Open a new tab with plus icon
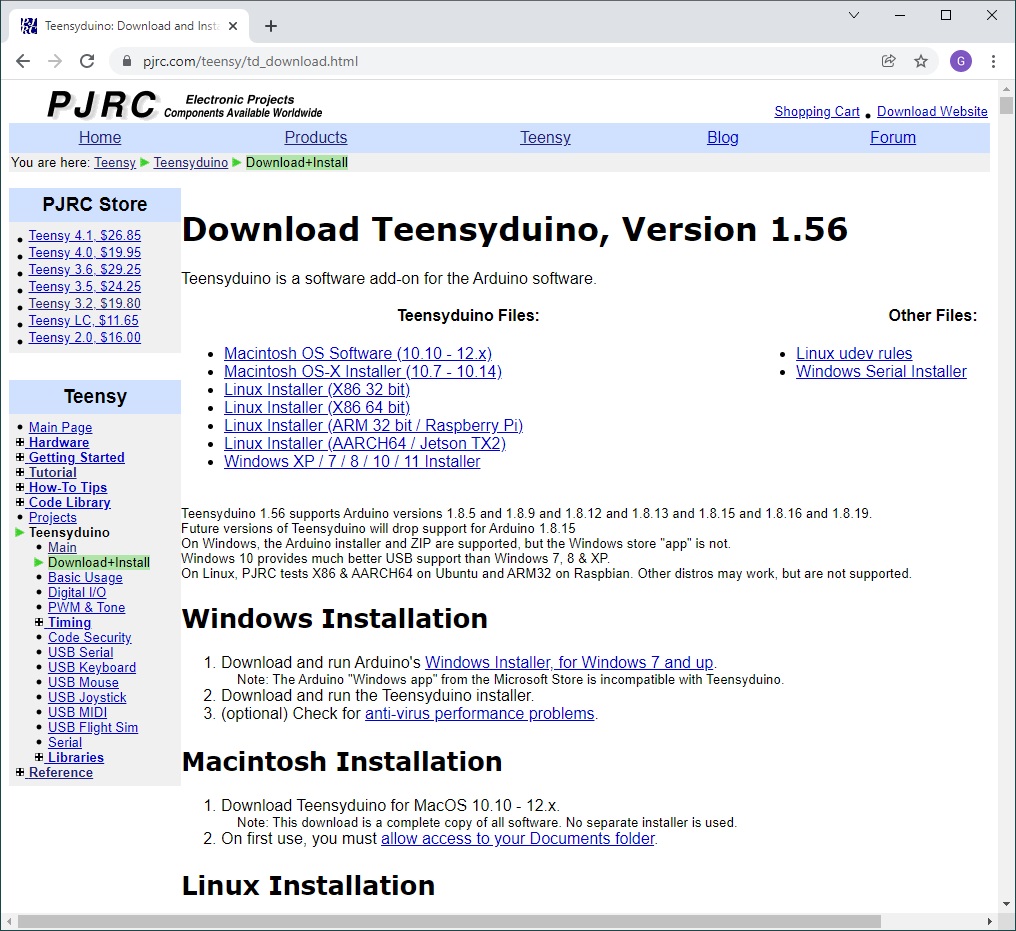1016x931 pixels. [271, 26]
